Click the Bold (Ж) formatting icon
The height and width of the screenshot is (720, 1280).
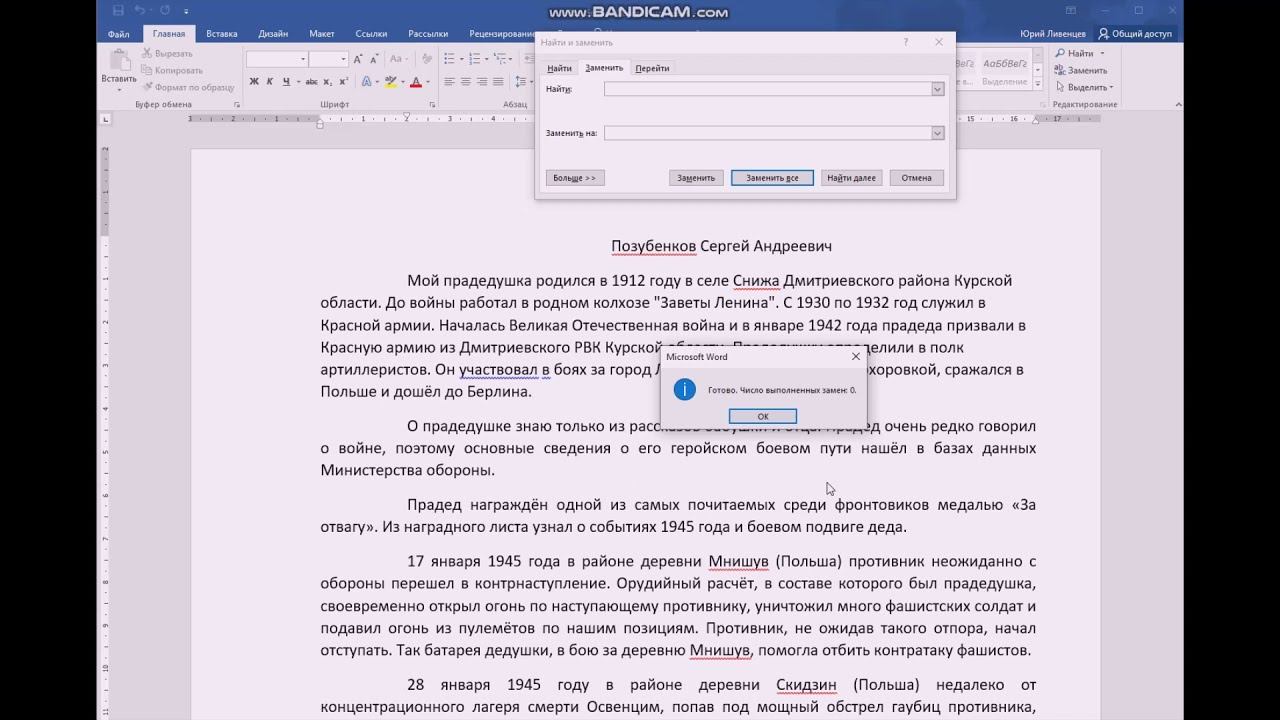pos(254,82)
